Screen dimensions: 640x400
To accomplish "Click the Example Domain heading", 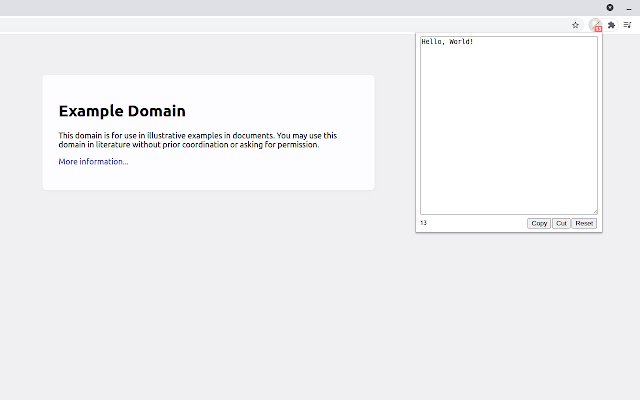I will [122, 111].
